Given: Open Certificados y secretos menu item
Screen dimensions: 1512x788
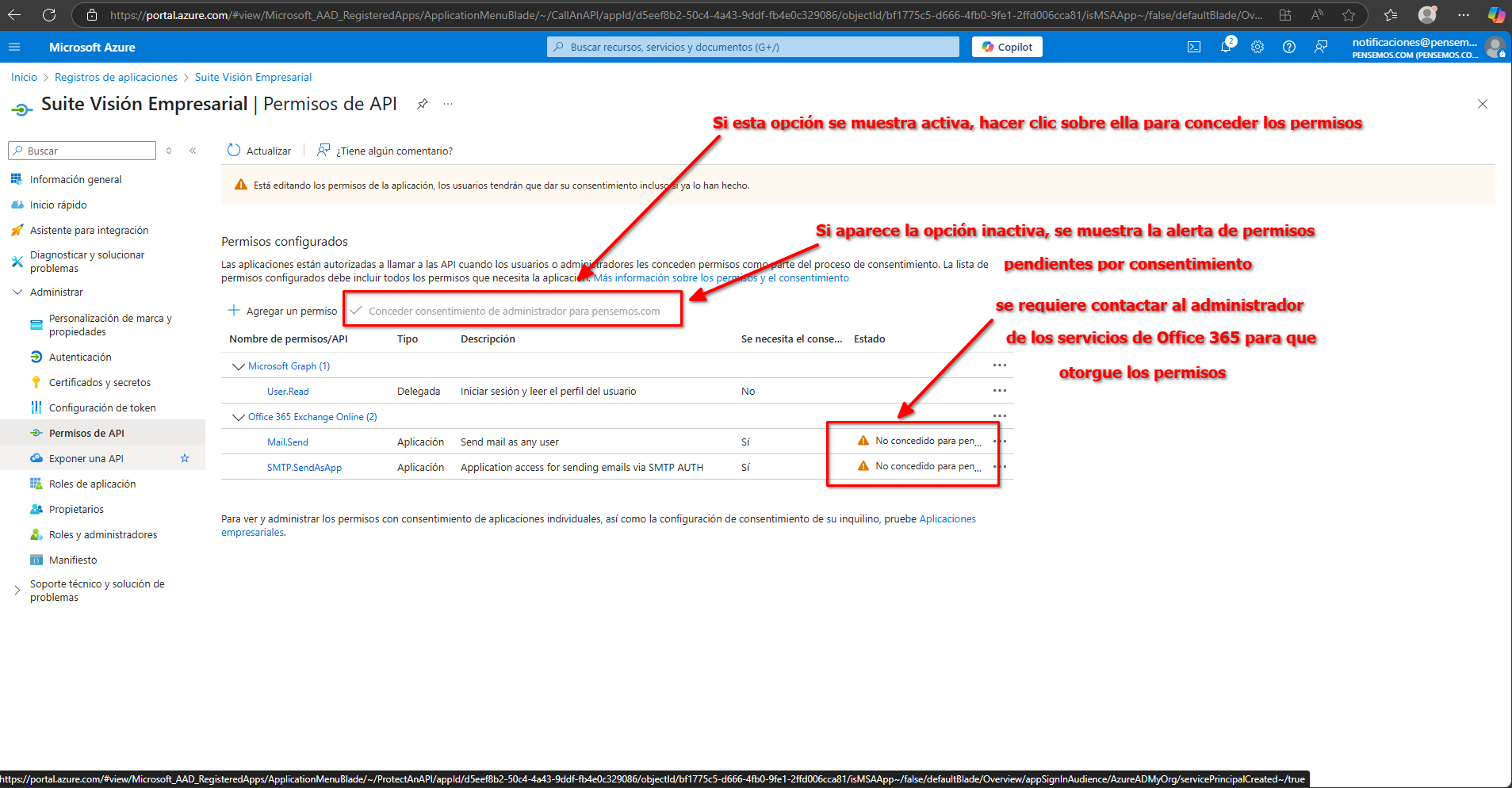Looking at the screenshot, I should (99, 383).
